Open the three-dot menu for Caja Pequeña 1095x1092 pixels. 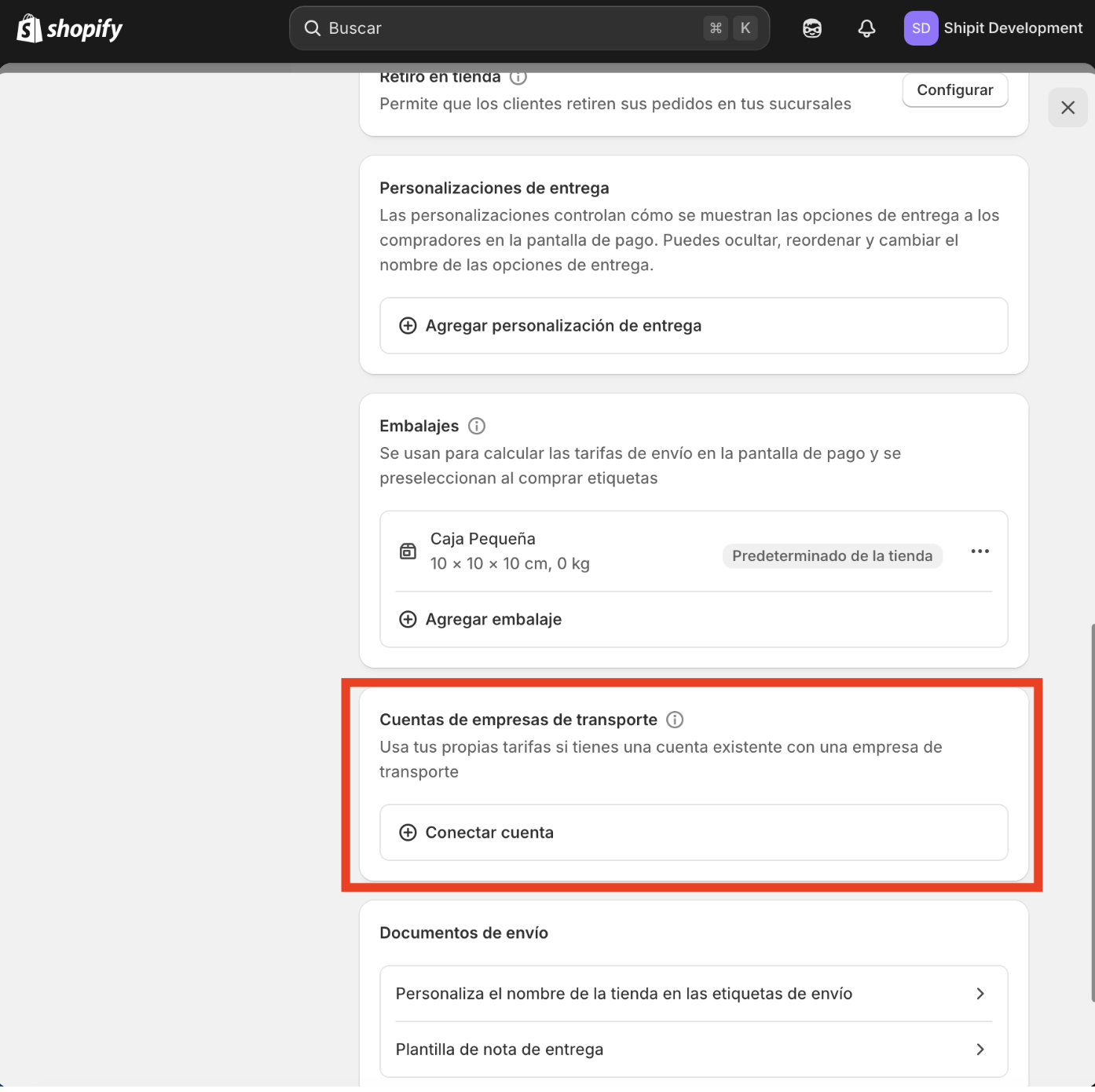tap(980, 551)
